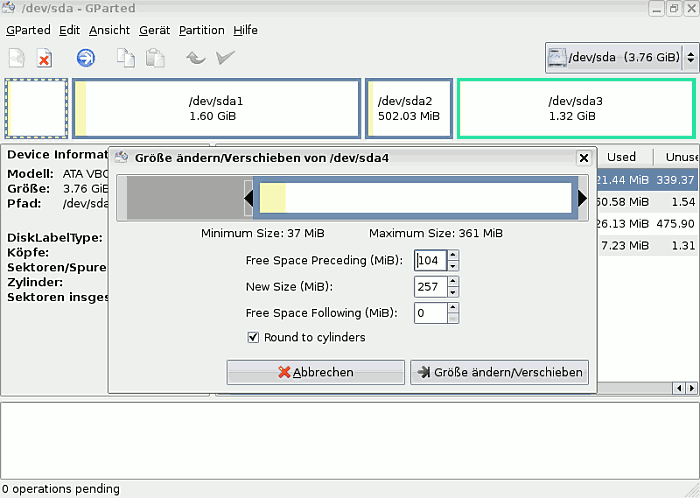Increase New Size with up arrow
This screenshot has height=498, width=700.
point(453,282)
